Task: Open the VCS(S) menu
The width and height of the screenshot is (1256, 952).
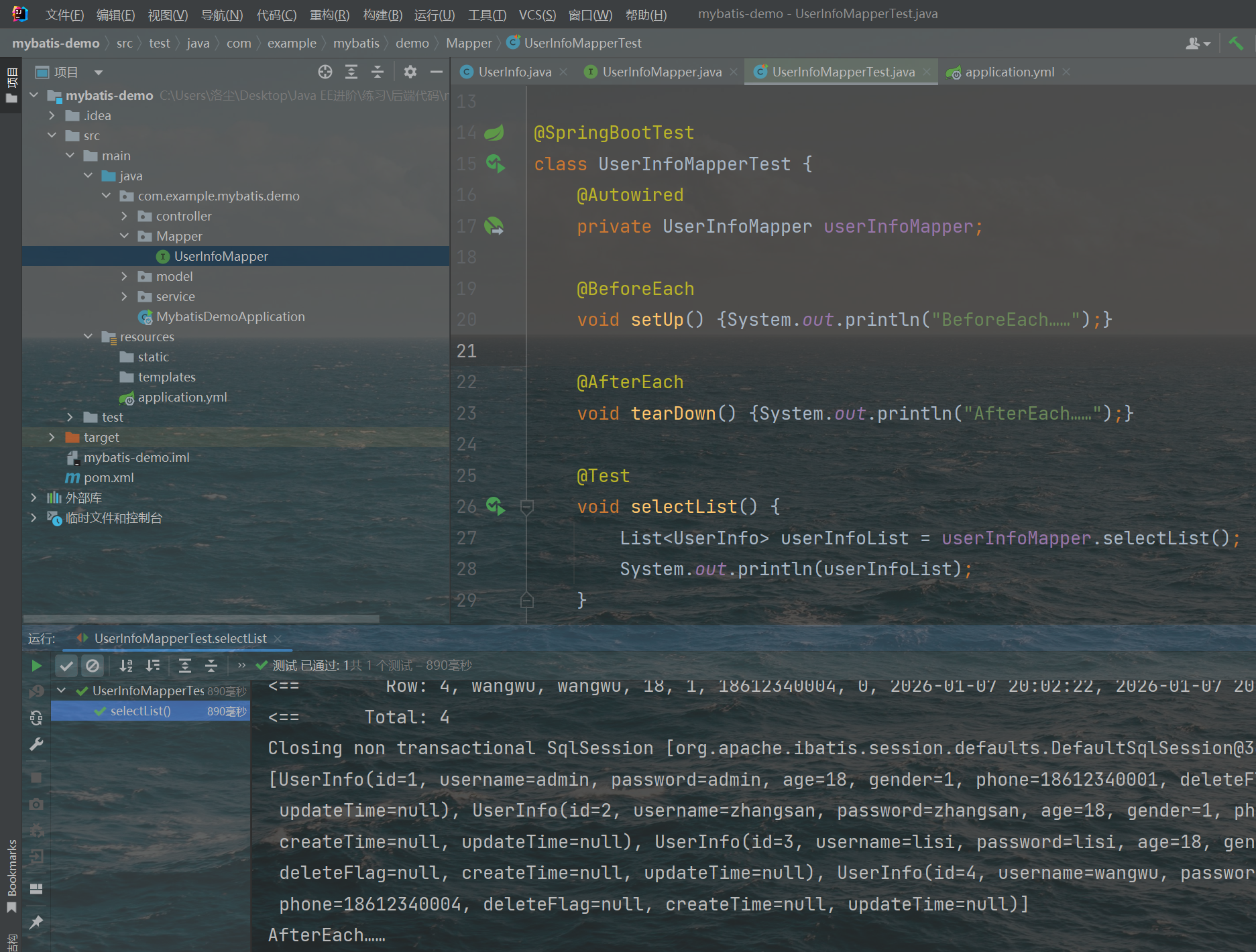Action: point(538,15)
